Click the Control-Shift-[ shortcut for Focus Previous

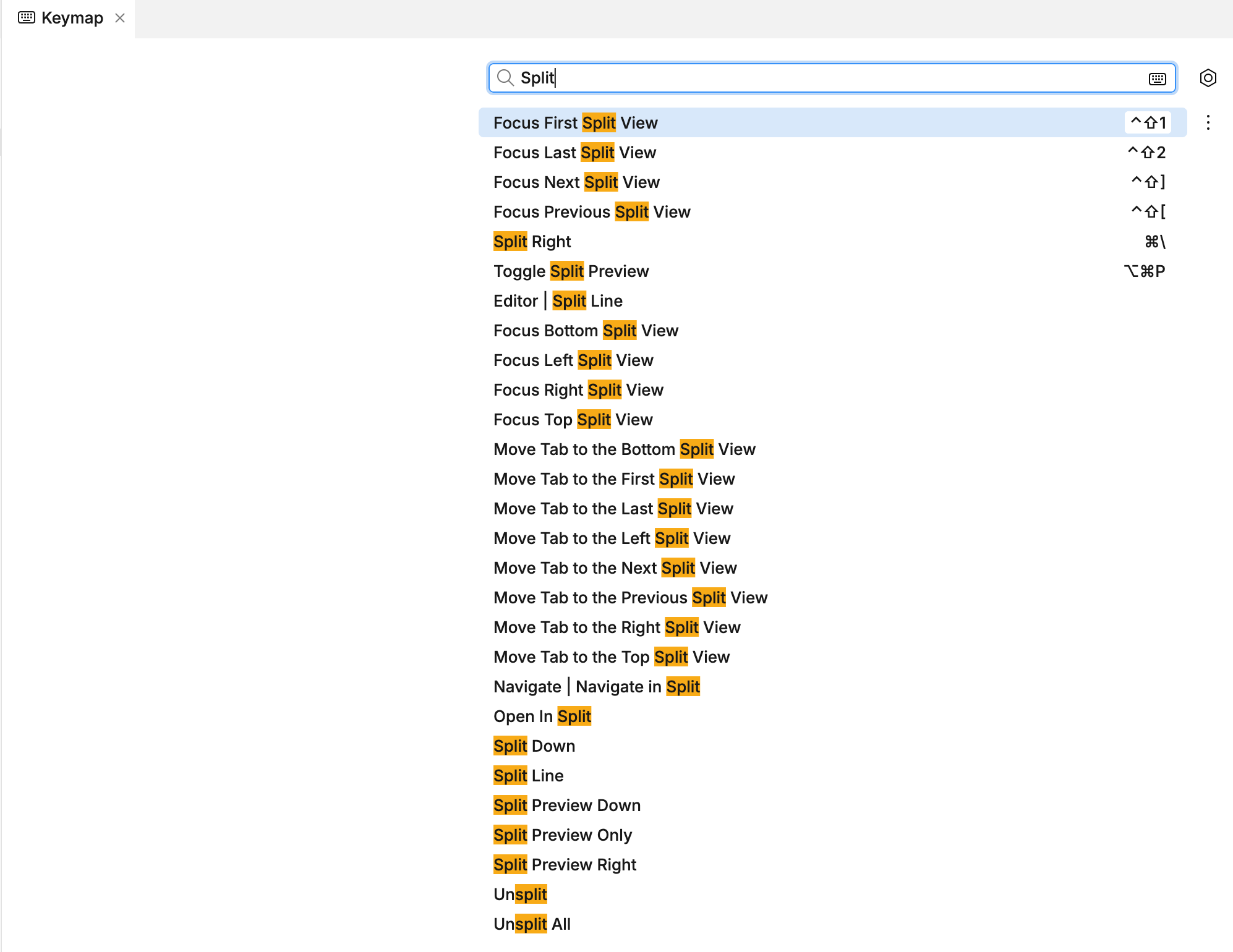[1148, 211]
